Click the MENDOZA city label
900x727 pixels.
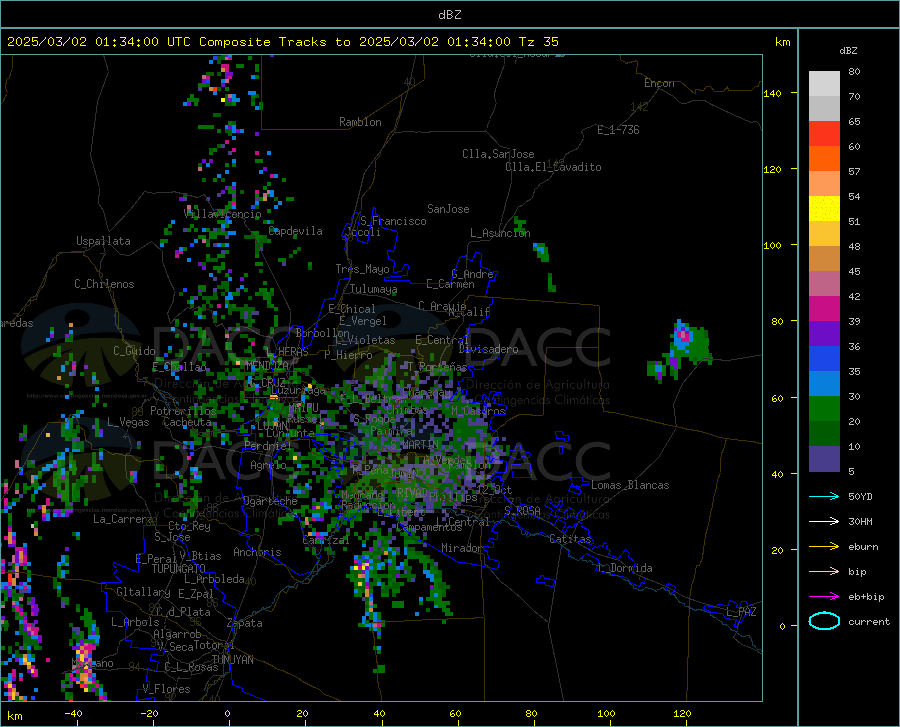(267, 365)
